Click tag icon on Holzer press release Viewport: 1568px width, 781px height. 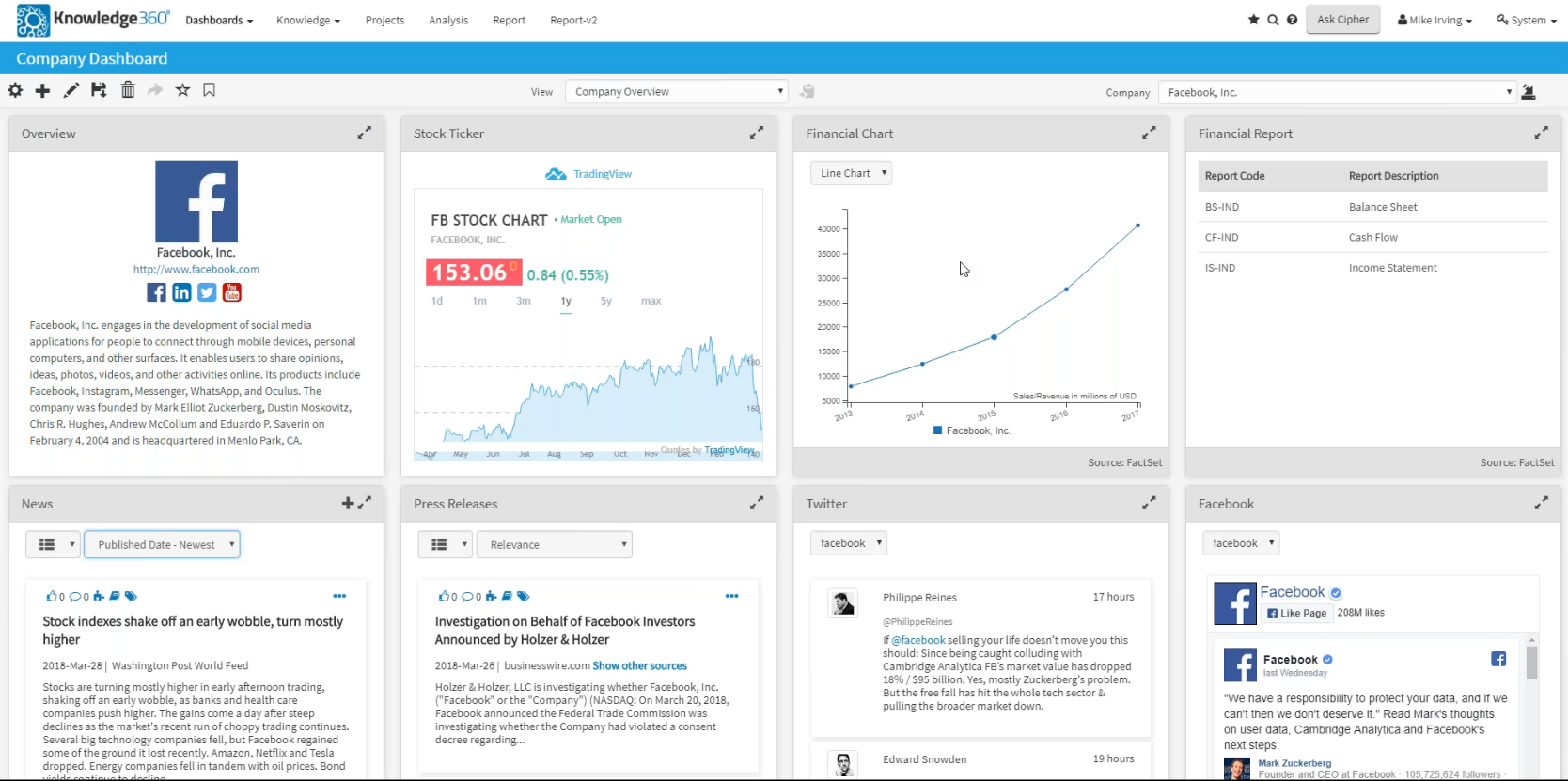pyautogui.click(x=524, y=597)
